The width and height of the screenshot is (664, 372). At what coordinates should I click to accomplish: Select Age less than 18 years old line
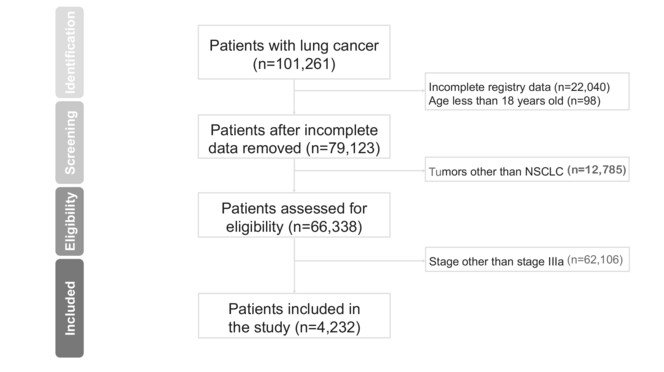point(515,101)
